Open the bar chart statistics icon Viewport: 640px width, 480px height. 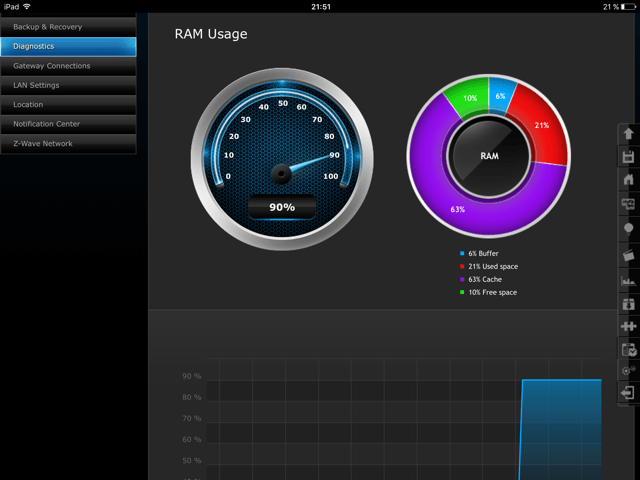coord(628,280)
